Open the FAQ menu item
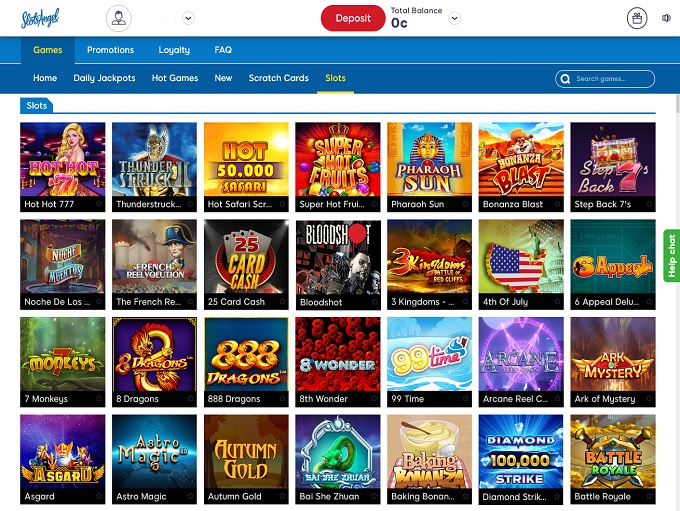 click(x=223, y=50)
